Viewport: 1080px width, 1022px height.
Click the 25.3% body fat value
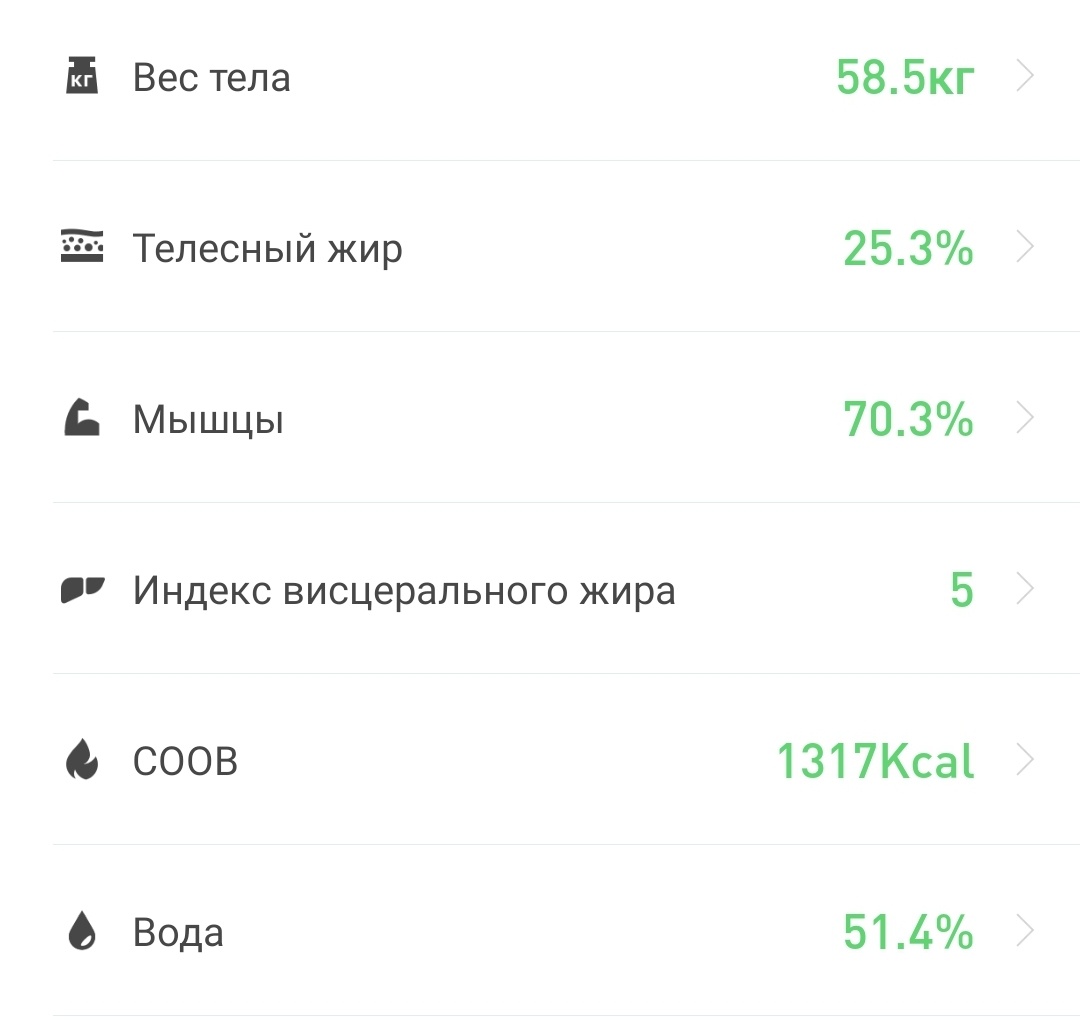click(x=906, y=247)
